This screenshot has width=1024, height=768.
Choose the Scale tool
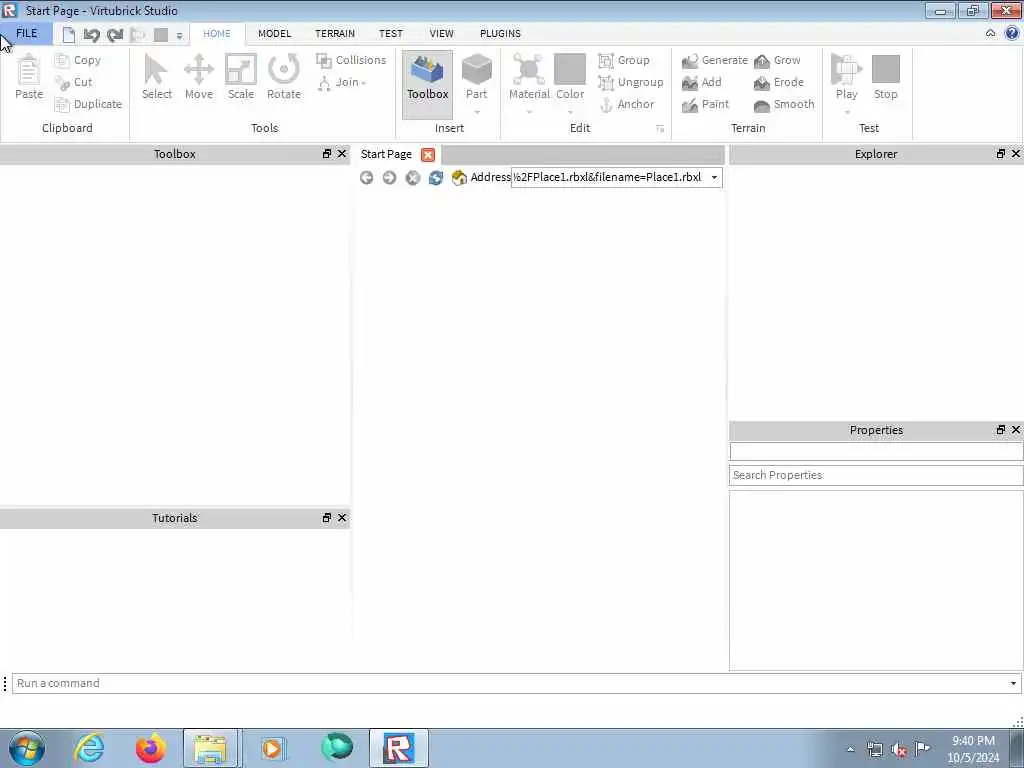click(x=240, y=77)
